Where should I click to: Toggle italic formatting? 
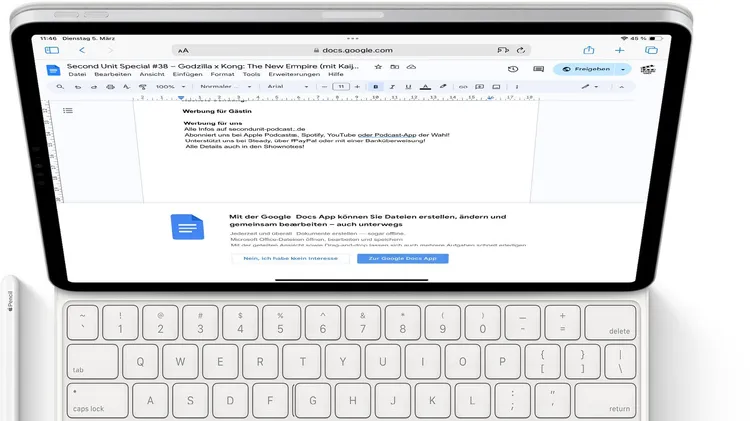392,87
